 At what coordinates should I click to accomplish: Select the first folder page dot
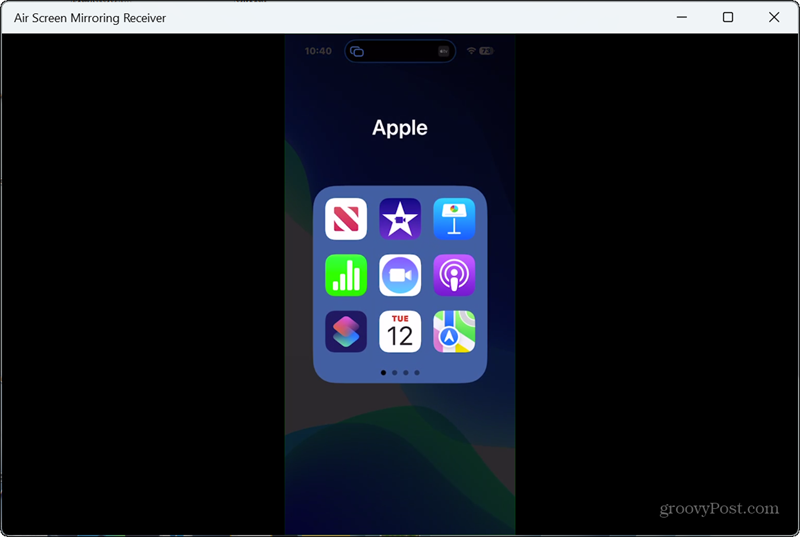point(383,373)
